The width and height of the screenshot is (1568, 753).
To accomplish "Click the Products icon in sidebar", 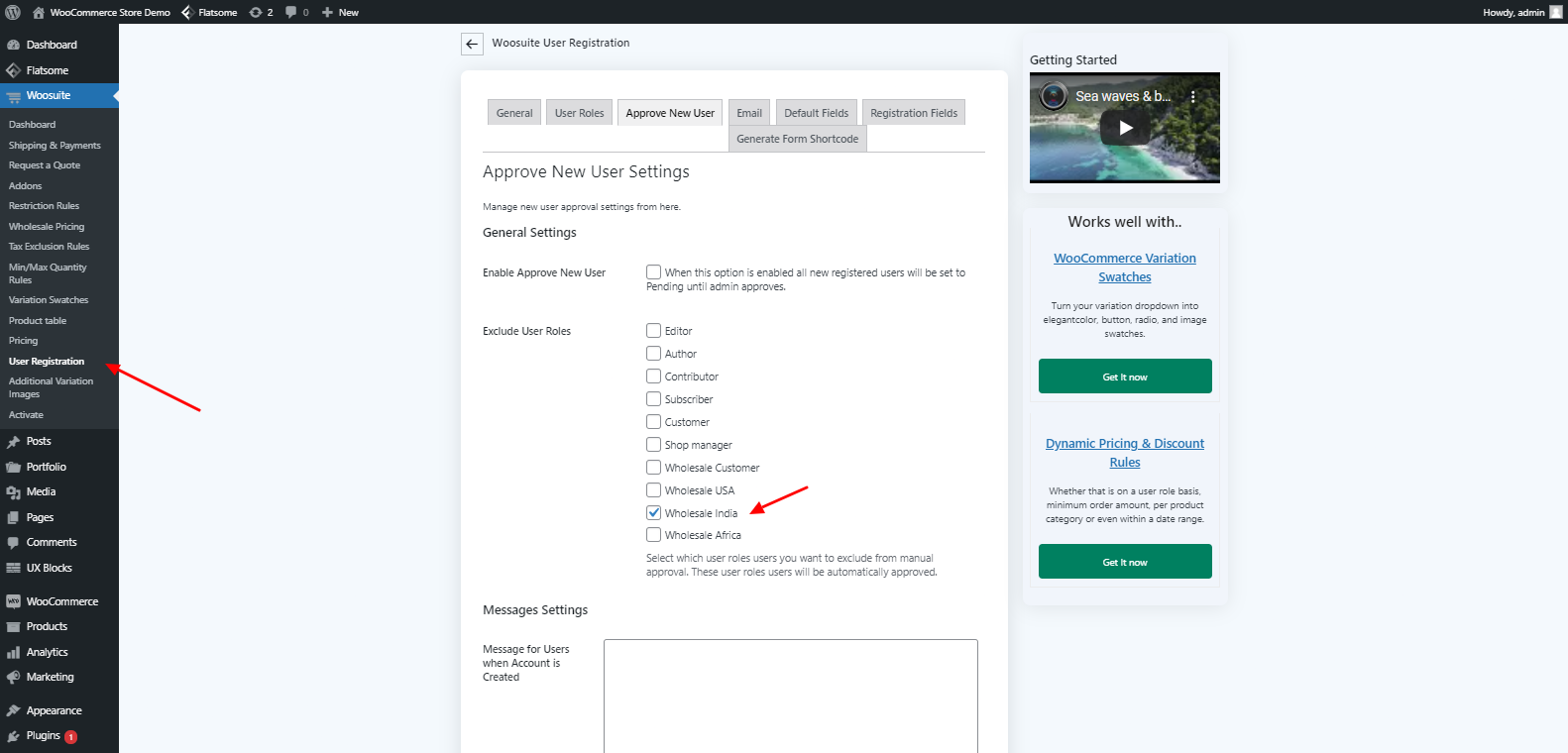I will click(x=13, y=627).
